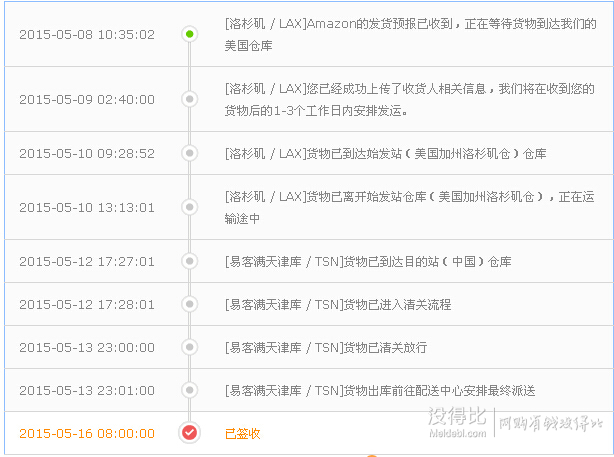This screenshot has height=457, width=614.
Task: Click the 货物已清关放行 status text
Action: tap(326, 348)
